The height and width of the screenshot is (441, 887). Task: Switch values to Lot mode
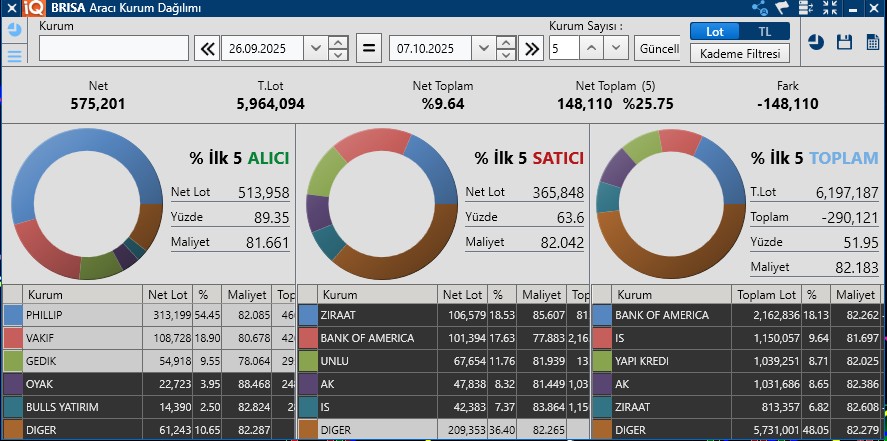[715, 32]
